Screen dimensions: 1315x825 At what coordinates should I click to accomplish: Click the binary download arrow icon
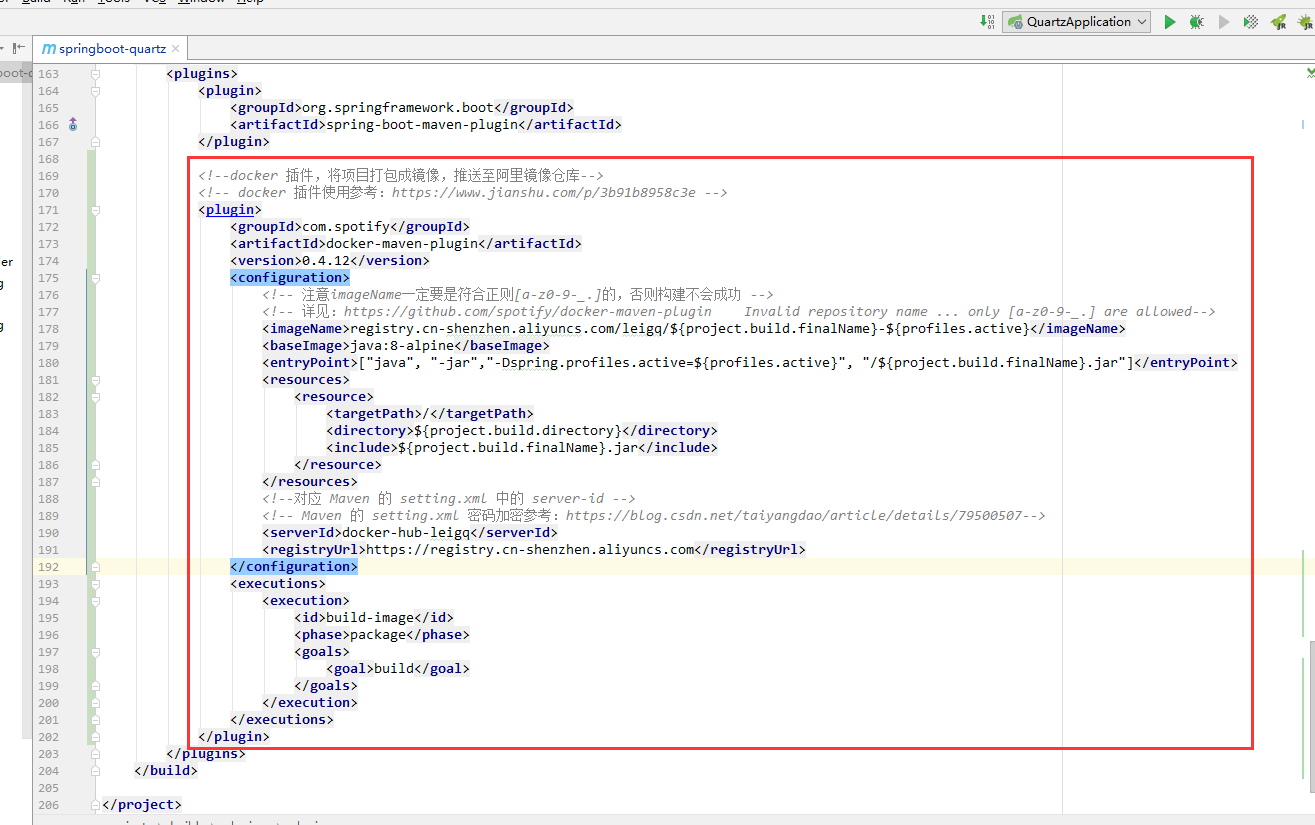click(987, 21)
